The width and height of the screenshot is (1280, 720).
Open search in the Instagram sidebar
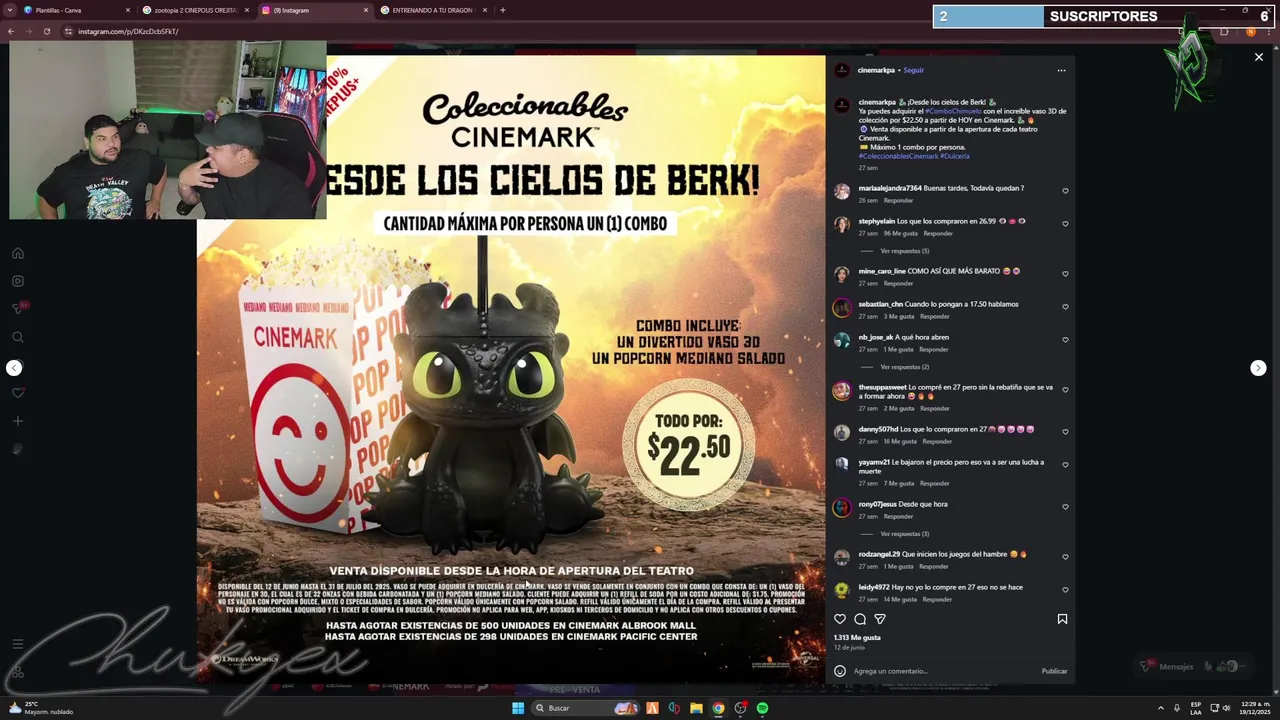(17, 337)
